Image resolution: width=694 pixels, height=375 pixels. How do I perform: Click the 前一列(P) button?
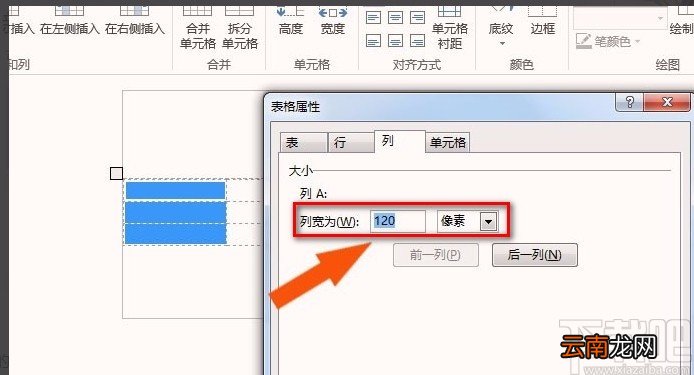coord(436,255)
